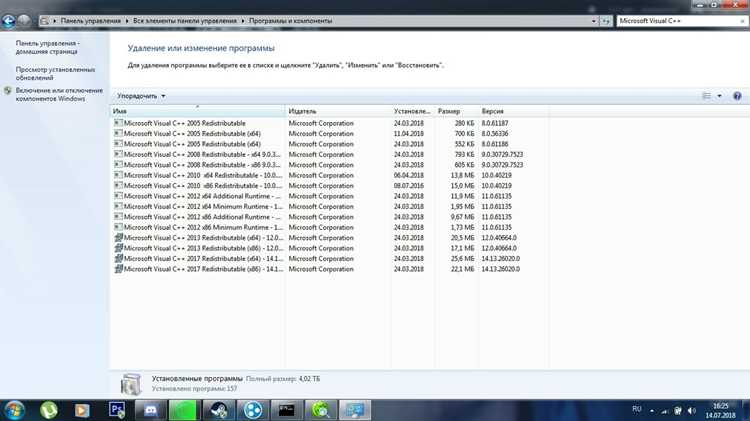Click the date 11.04.2018

tap(408, 133)
